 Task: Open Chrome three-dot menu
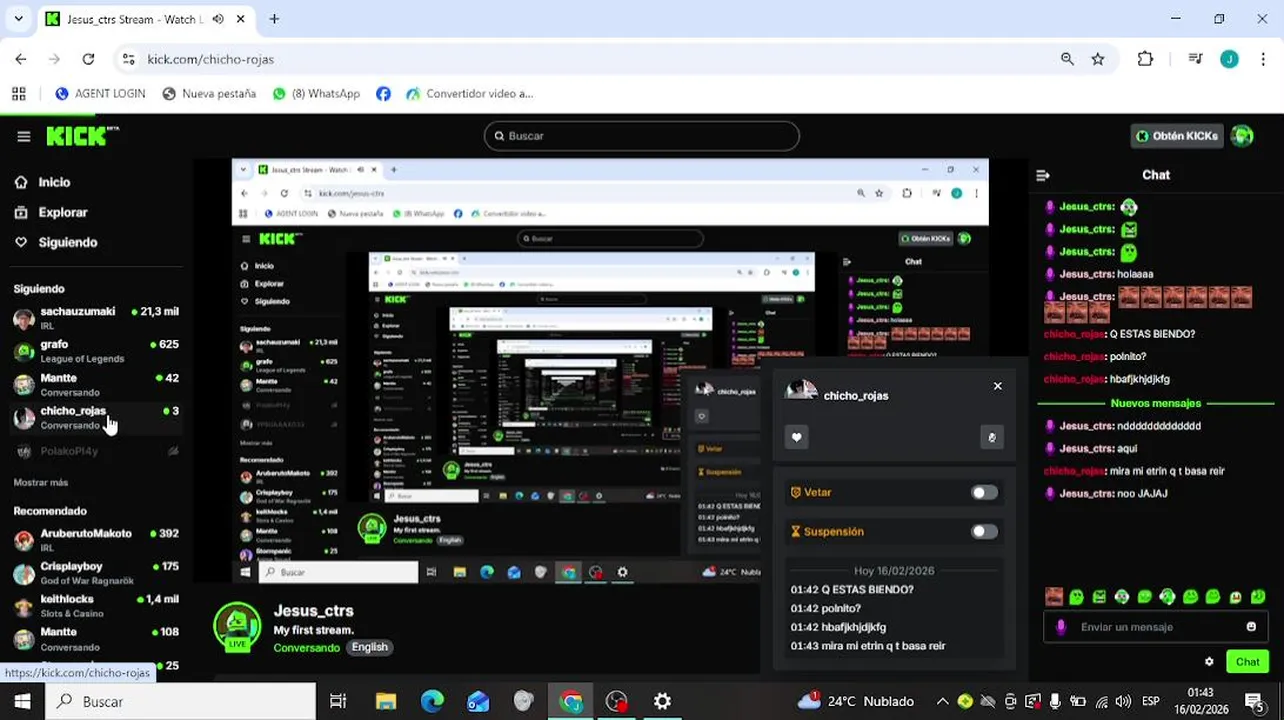1261,59
